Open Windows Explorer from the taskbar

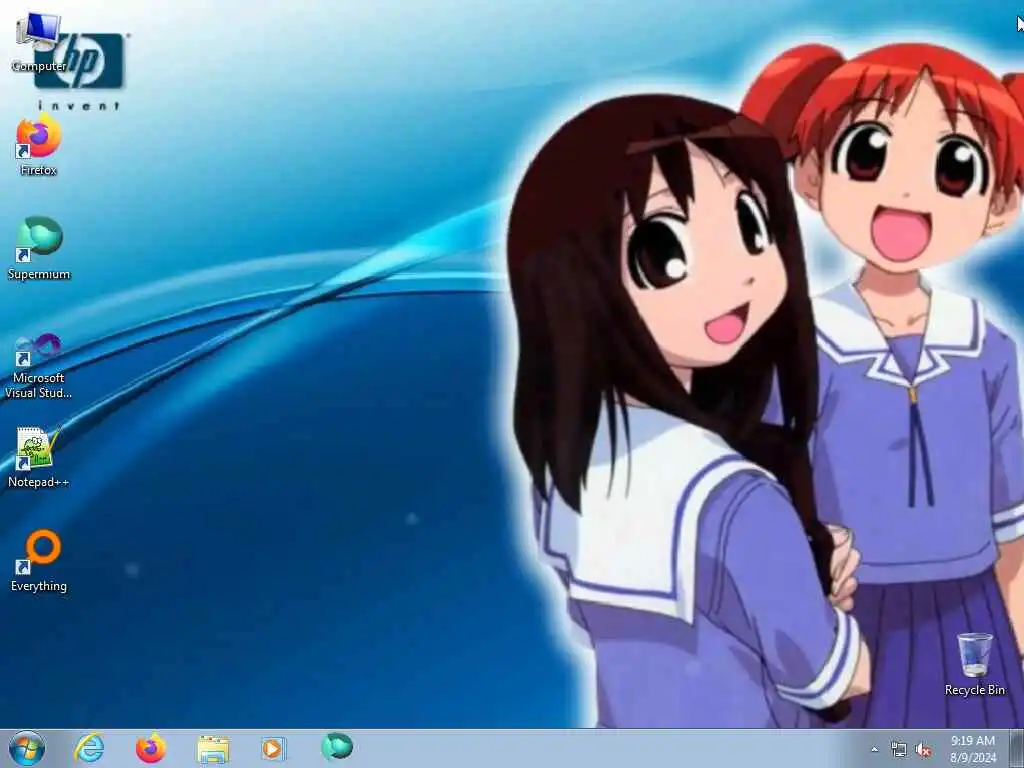(x=213, y=749)
